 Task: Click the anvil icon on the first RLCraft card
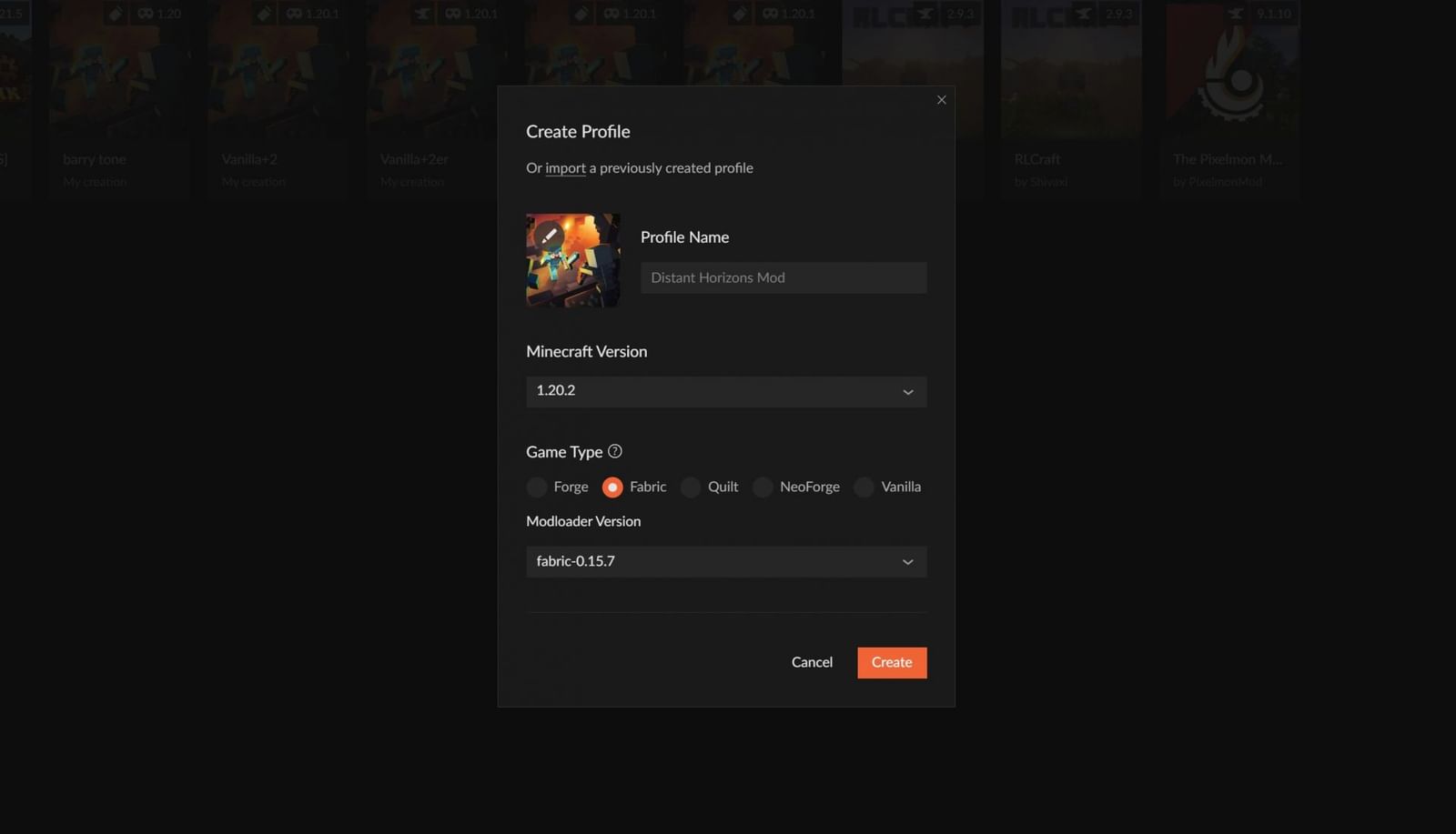tap(925, 14)
